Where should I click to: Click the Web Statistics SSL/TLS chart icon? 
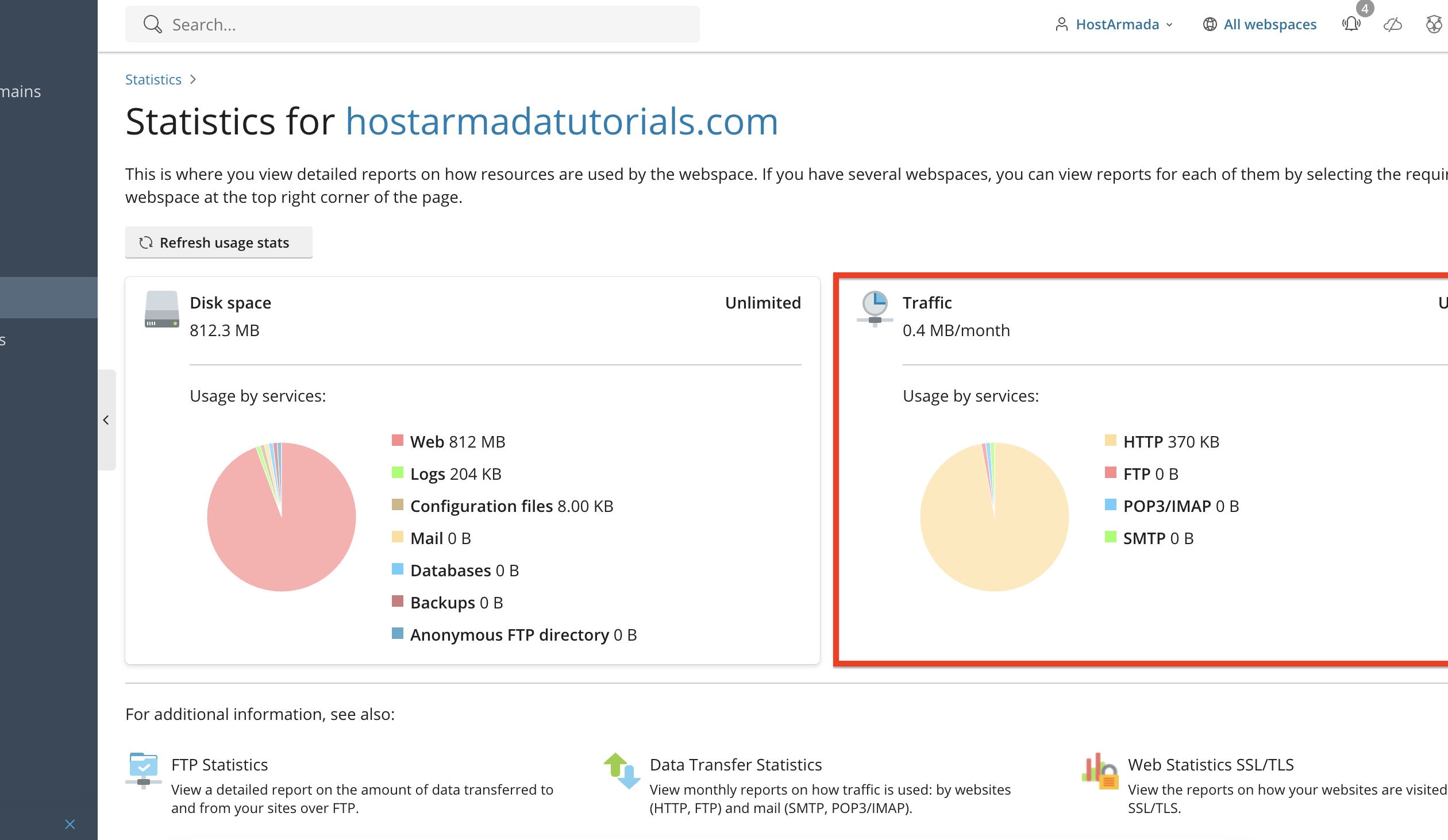click(x=1100, y=770)
